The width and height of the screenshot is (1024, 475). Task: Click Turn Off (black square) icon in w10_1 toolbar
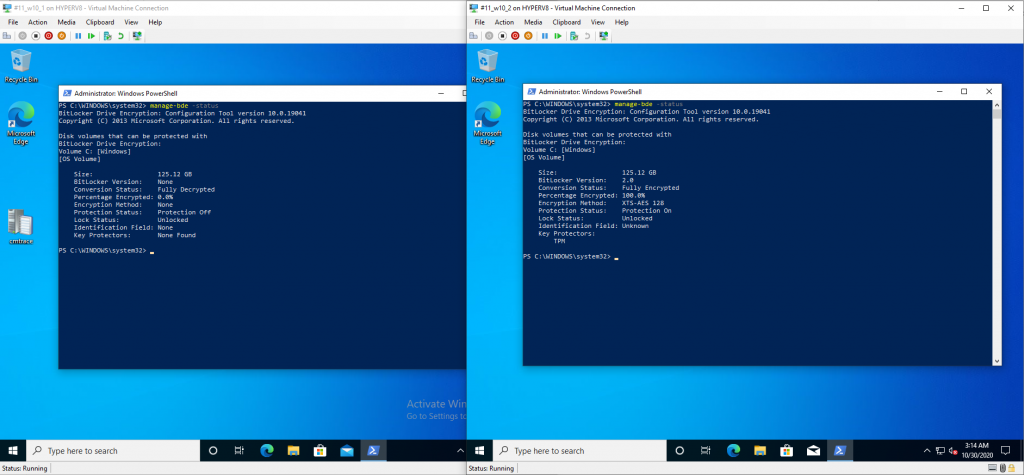(36, 36)
